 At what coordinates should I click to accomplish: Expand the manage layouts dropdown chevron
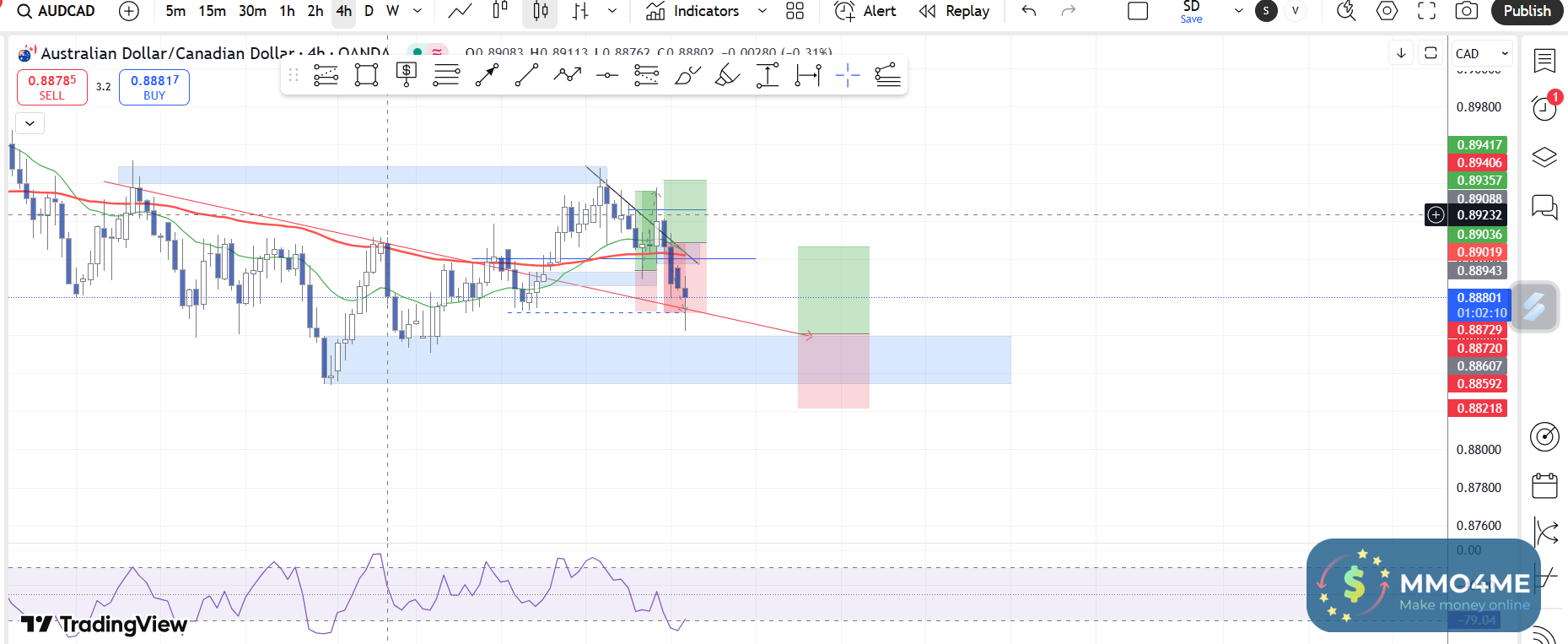1239,11
